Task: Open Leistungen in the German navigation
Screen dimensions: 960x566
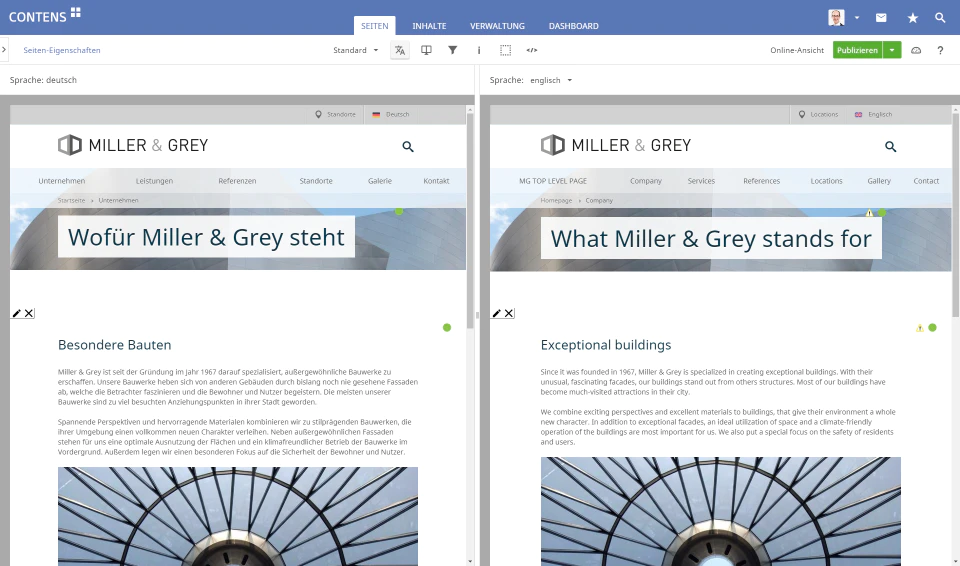Action: coord(154,181)
